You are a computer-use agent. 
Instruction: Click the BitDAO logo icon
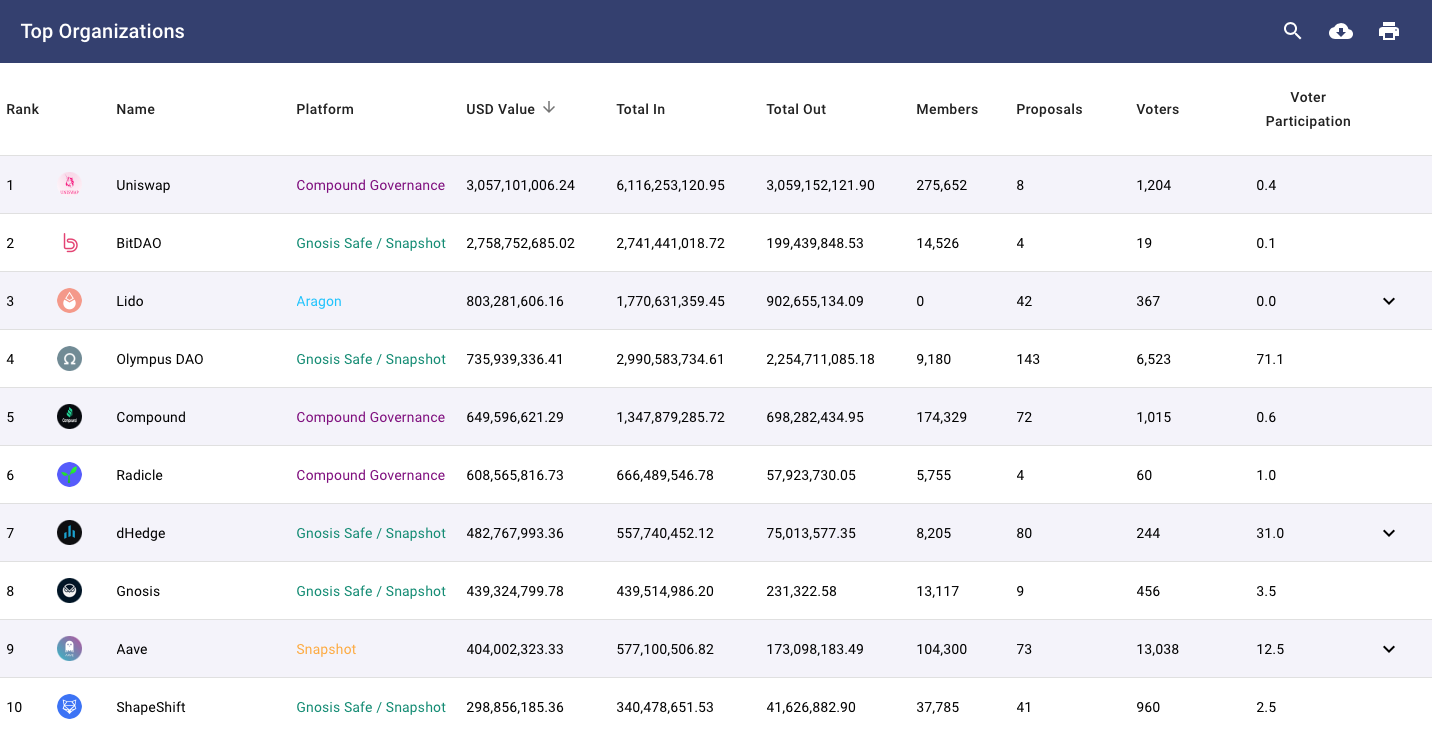point(69,243)
